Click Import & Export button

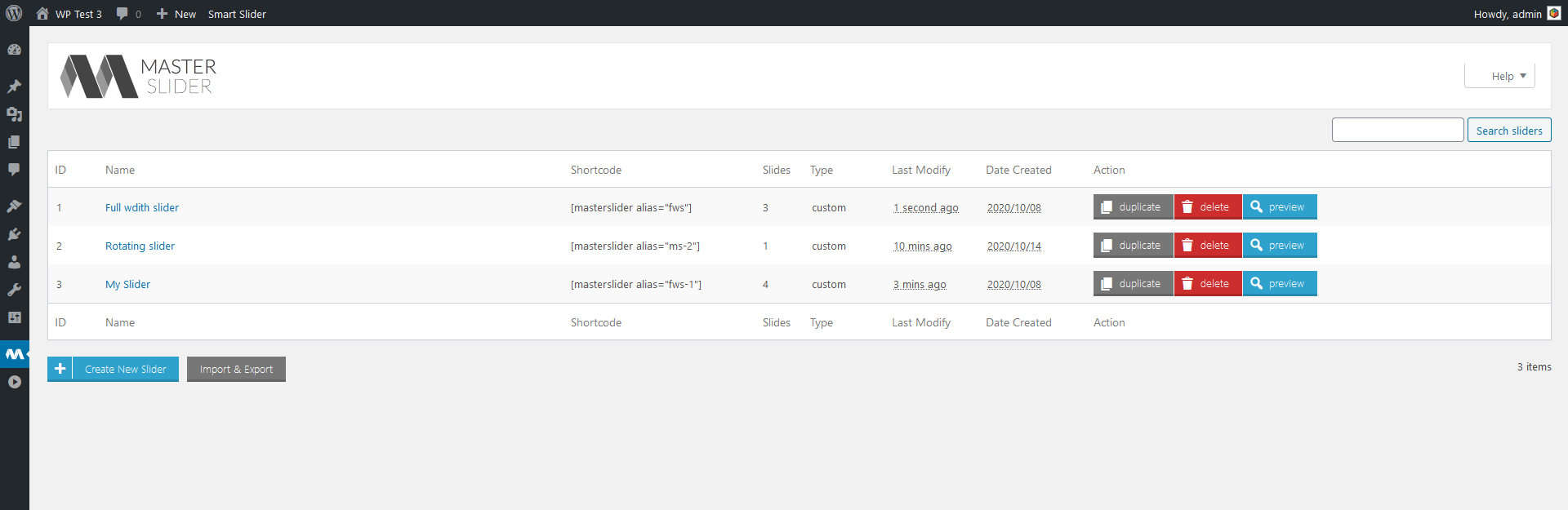point(236,369)
